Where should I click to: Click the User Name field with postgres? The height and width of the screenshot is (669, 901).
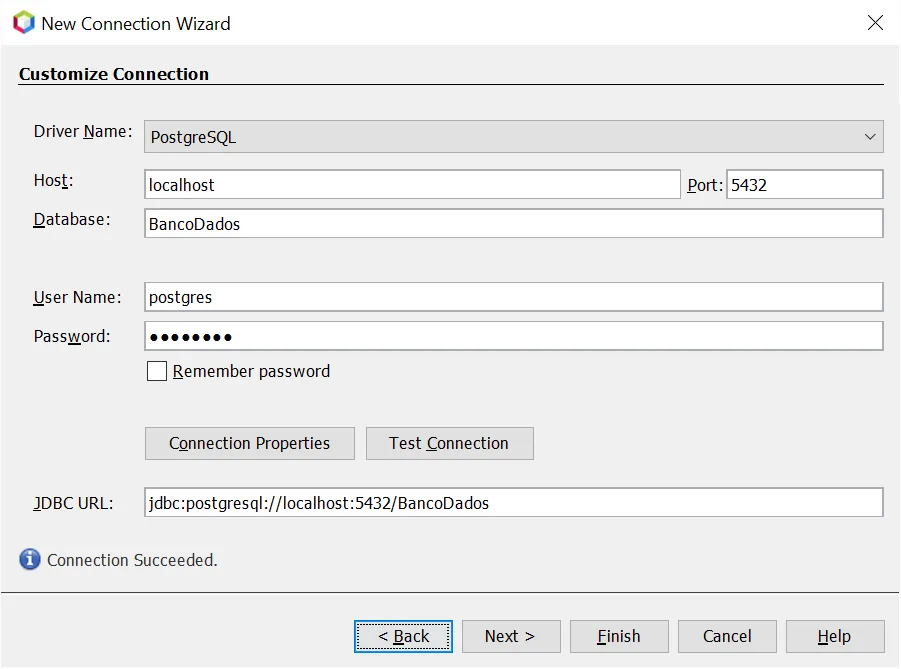[x=513, y=297]
